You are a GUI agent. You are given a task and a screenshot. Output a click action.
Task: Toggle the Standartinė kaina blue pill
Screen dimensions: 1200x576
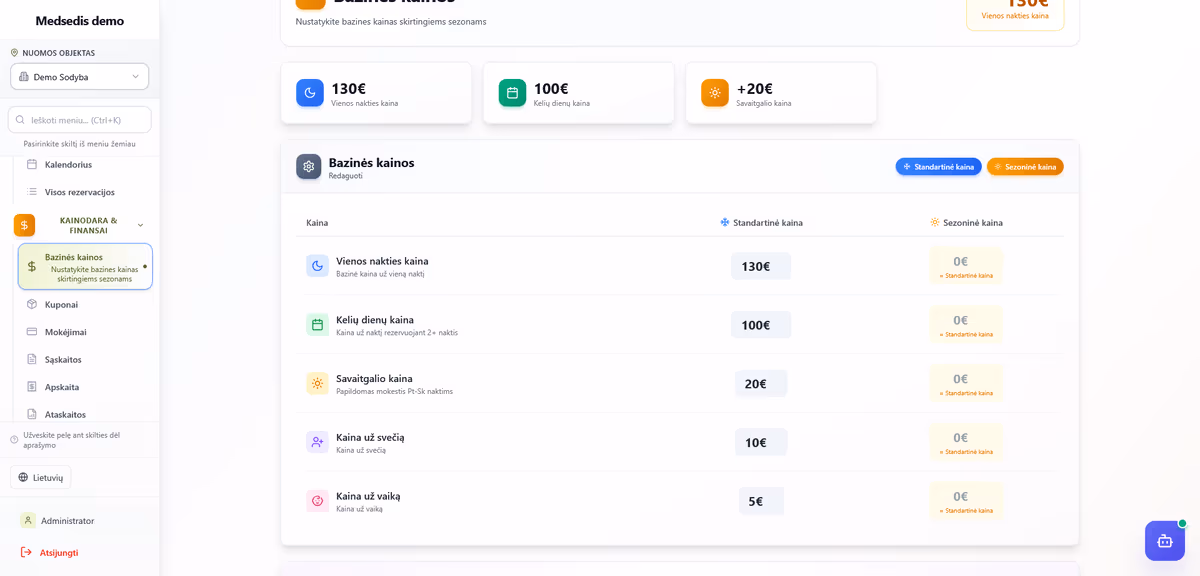[x=938, y=167]
